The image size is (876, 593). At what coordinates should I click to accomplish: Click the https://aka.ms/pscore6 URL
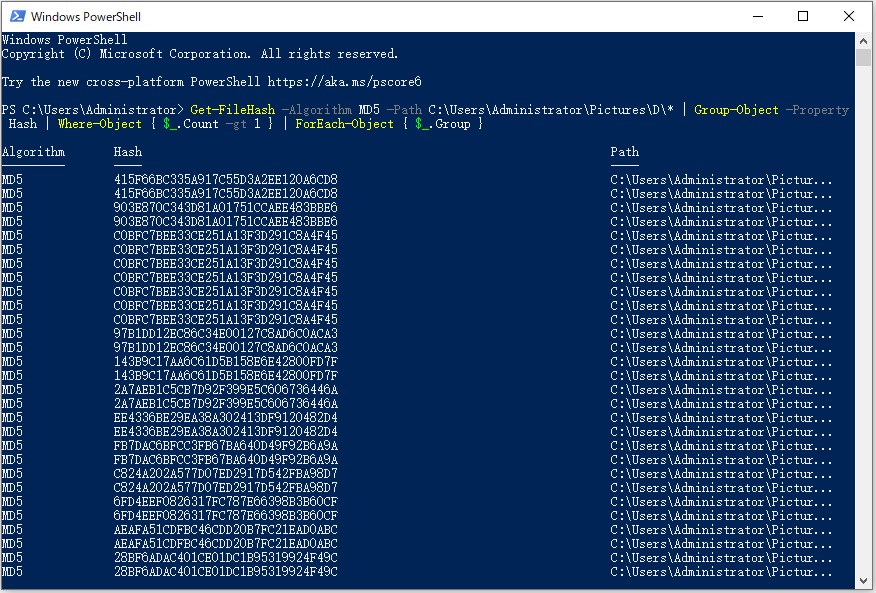[x=344, y=82]
